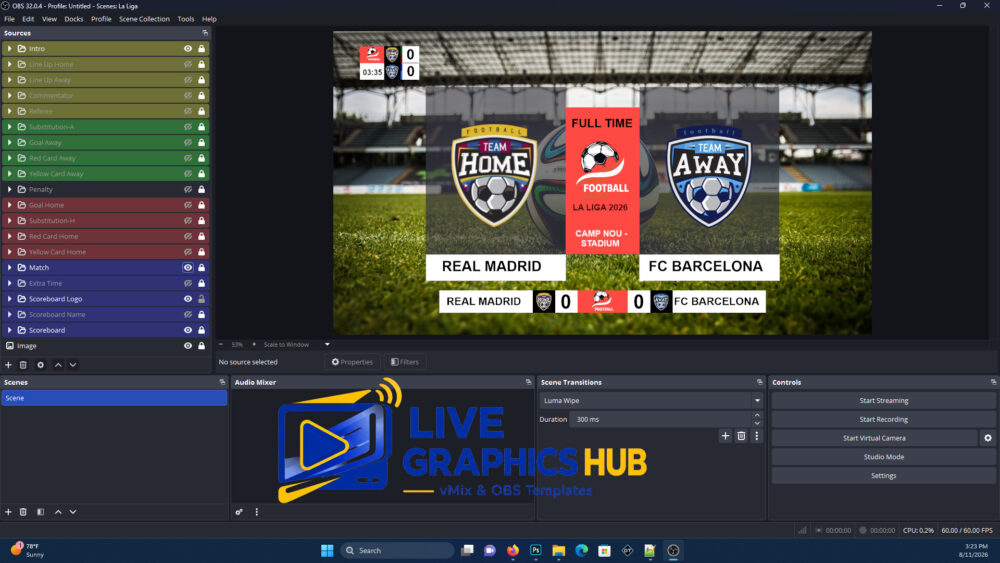This screenshot has height=563, width=1000.
Task: Open the File menu
Action: [x=10, y=19]
